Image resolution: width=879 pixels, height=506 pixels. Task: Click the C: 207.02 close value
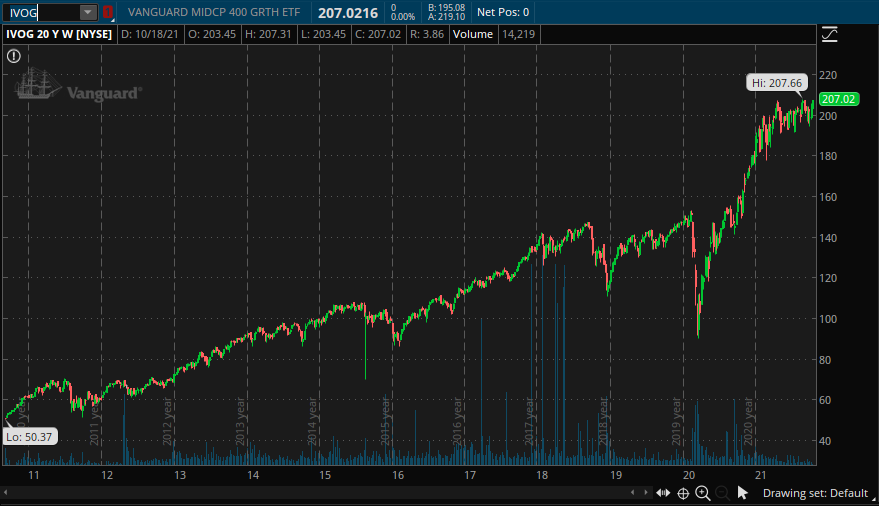(378, 34)
